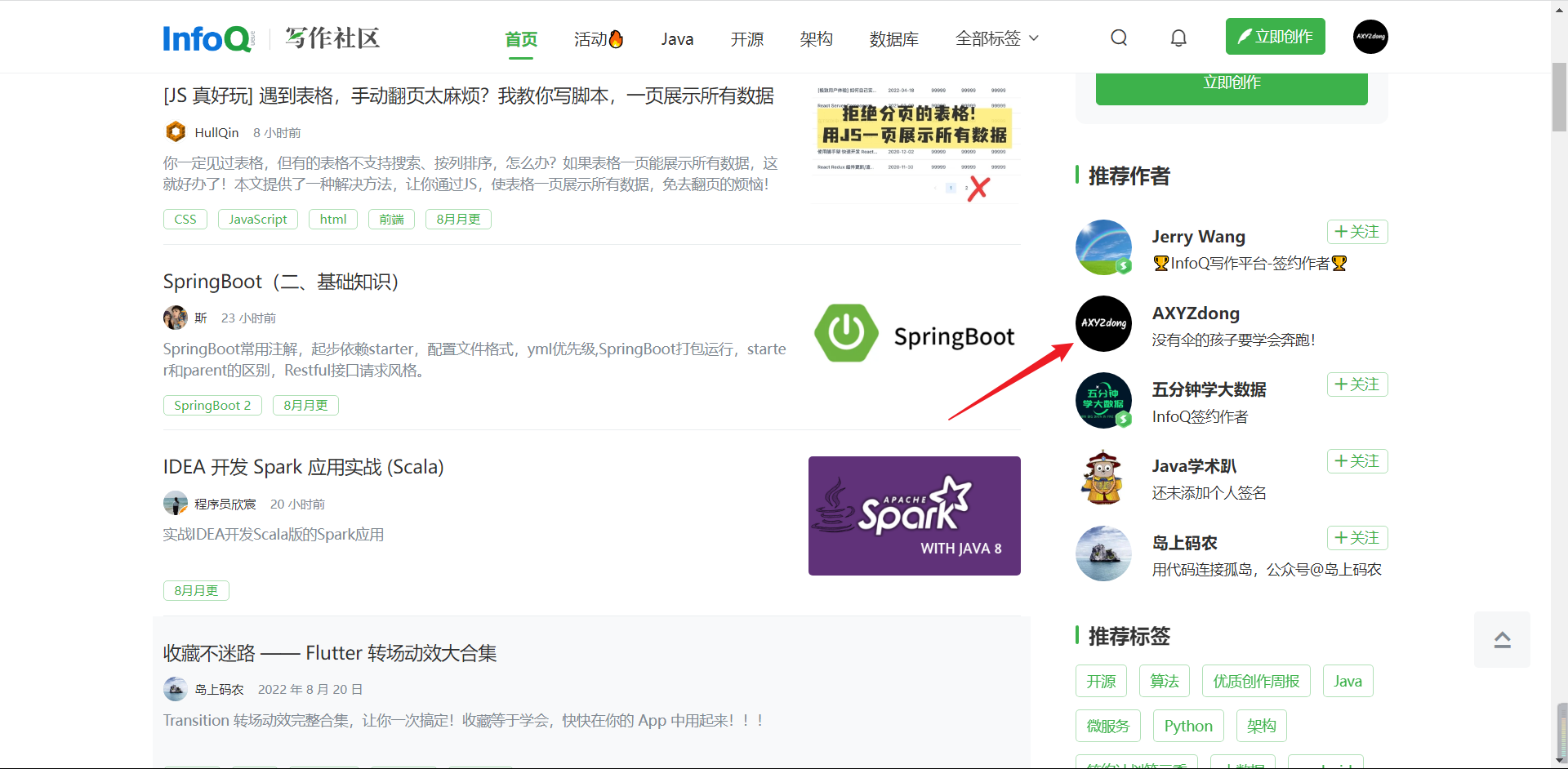Open the JS table article thumbnail
The height and width of the screenshot is (769, 1568).
click(915, 144)
